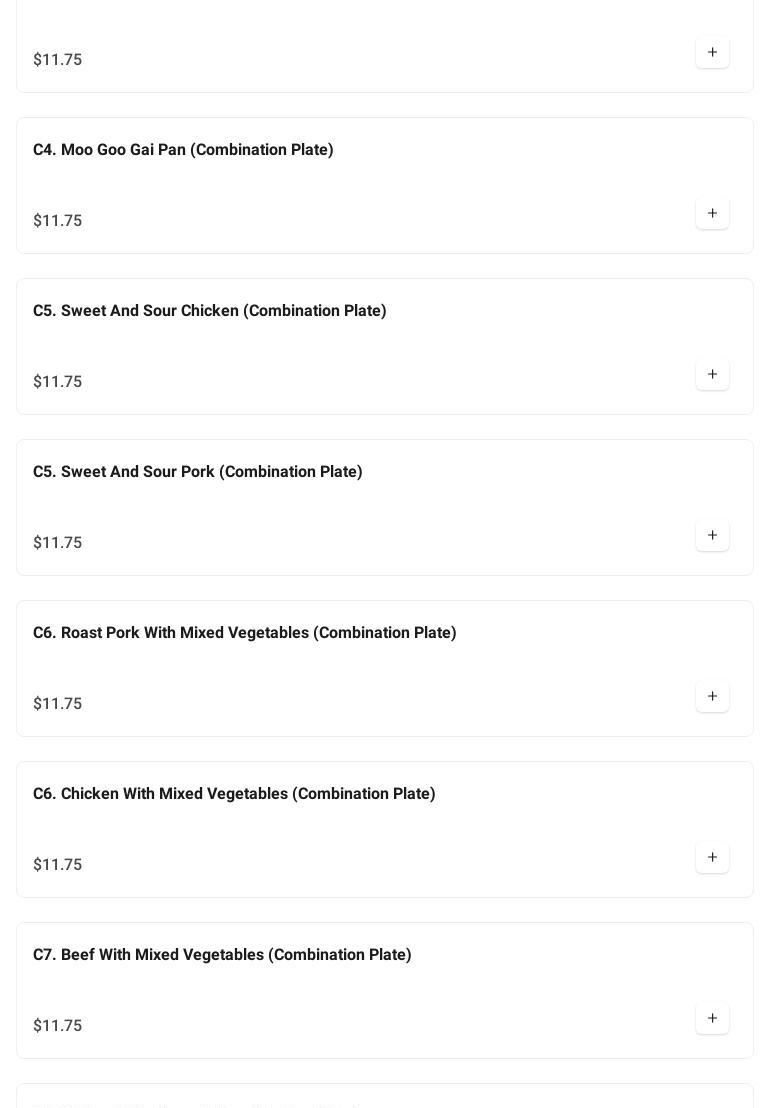Click plus button on topmost cut-off item
Screen dimensions: 770x1108
coord(712,52)
